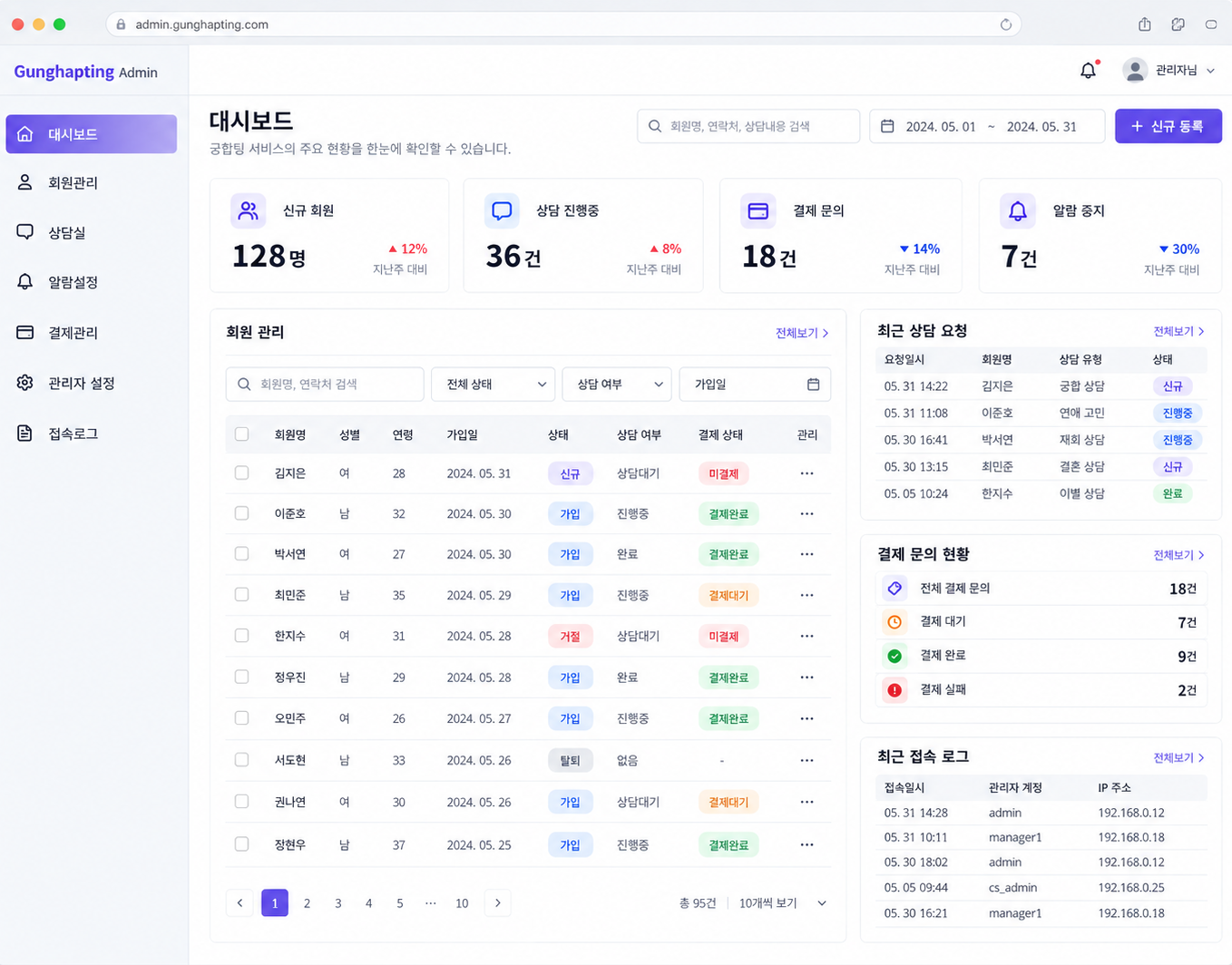Screen dimensions: 1232x965
Task: Check the box for 오민주
Action: pyautogui.click(x=241, y=717)
